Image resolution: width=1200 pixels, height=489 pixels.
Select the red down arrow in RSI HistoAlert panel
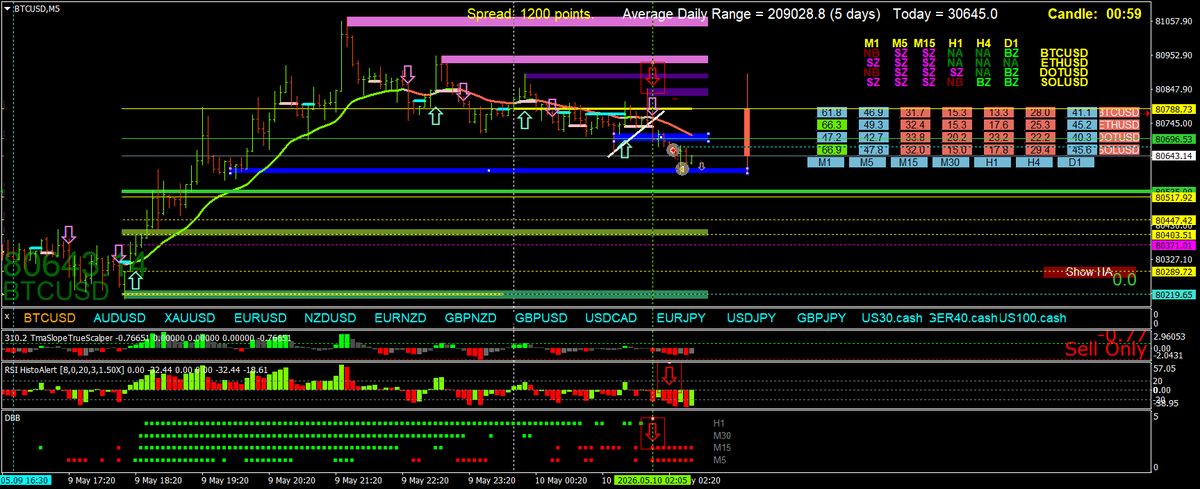[x=669, y=377]
